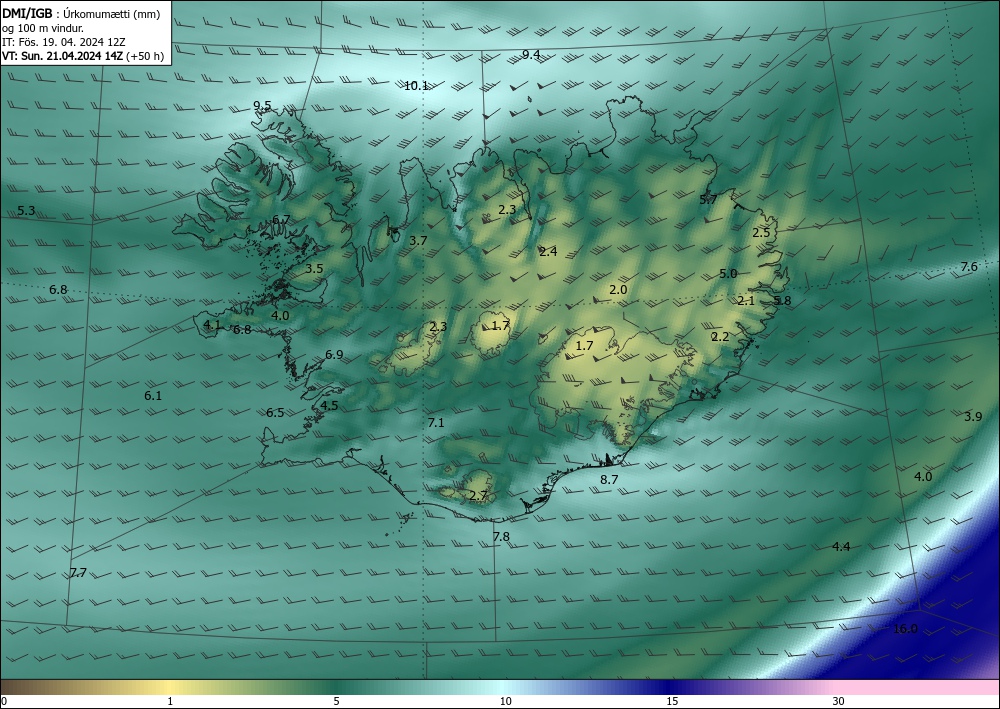Click the 9.4 value on the map
This screenshot has height=709, width=1000.
531,55
